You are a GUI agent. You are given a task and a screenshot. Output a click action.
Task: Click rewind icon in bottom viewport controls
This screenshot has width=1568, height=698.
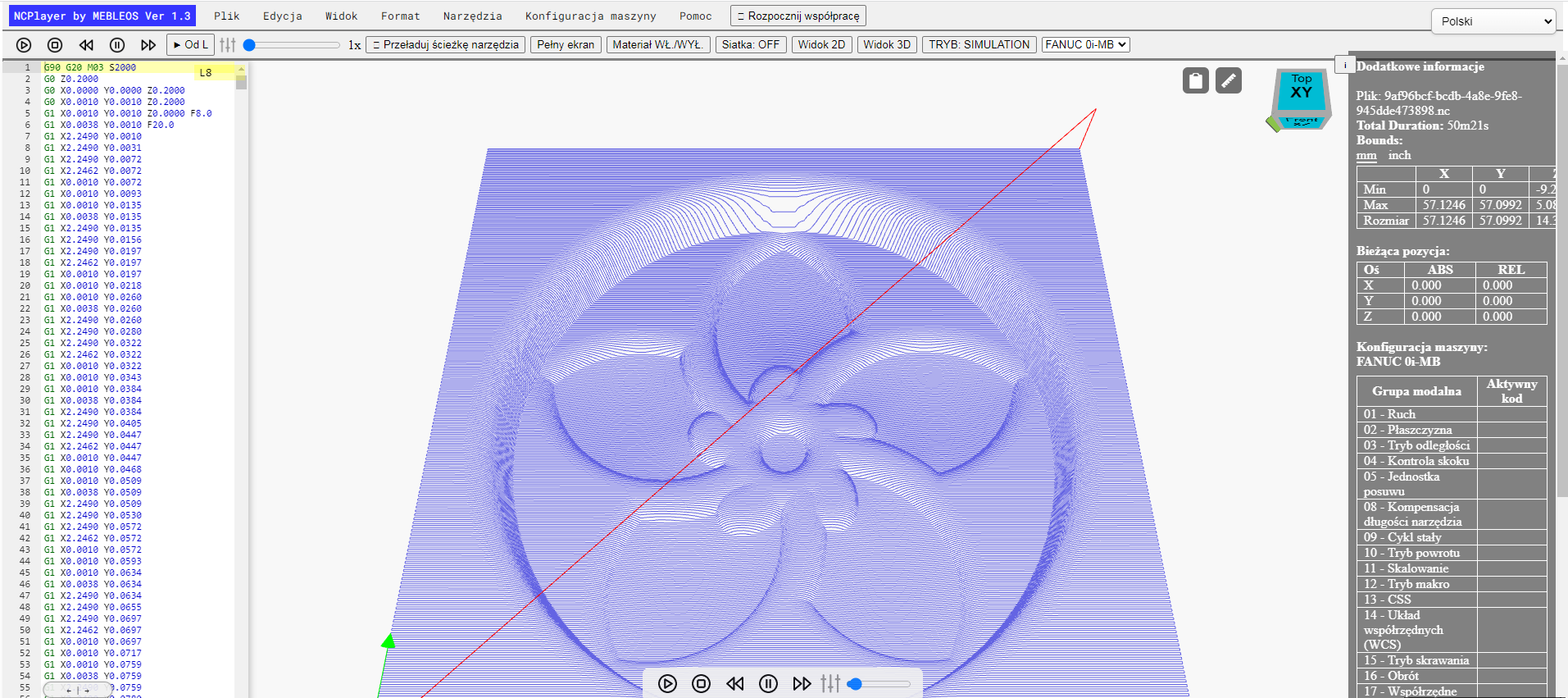point(735,683)
